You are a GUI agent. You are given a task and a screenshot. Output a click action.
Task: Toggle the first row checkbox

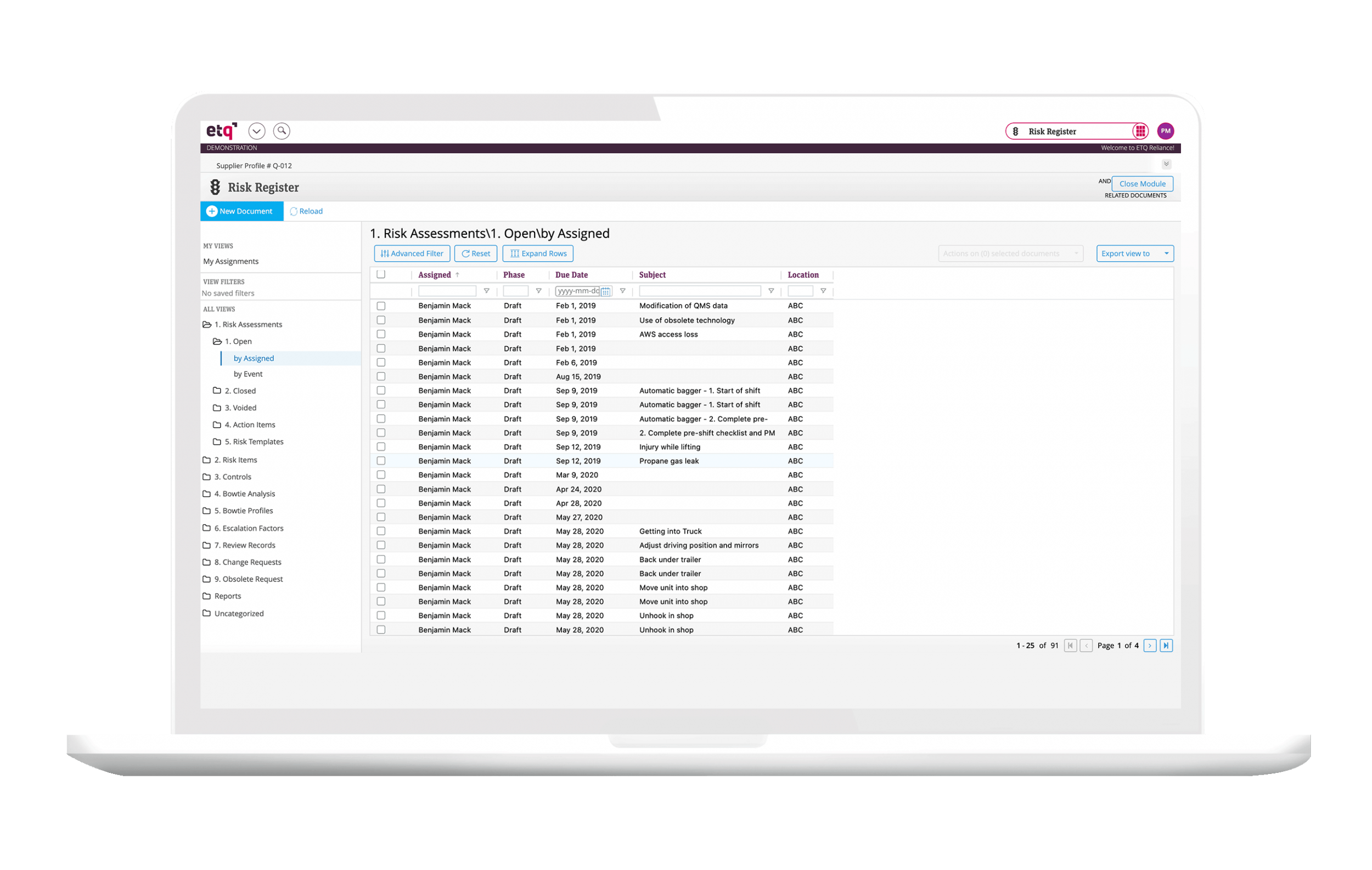coord(383,306)
